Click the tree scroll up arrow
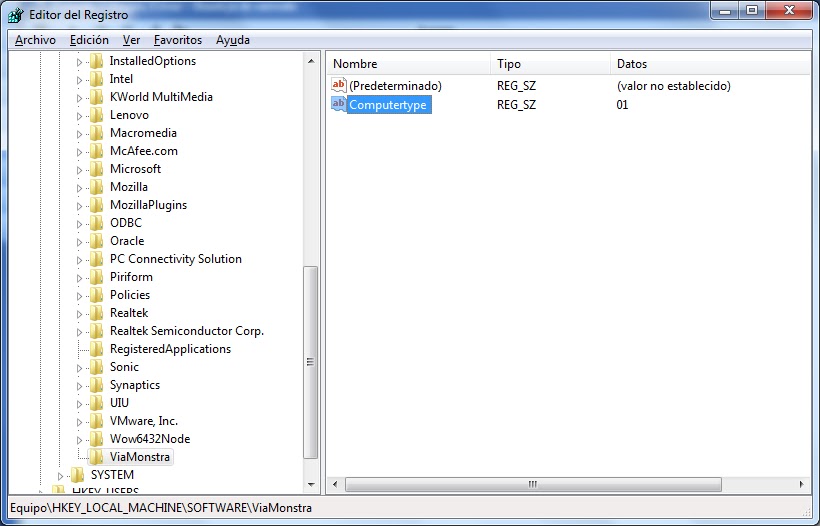 coord(311,61)
